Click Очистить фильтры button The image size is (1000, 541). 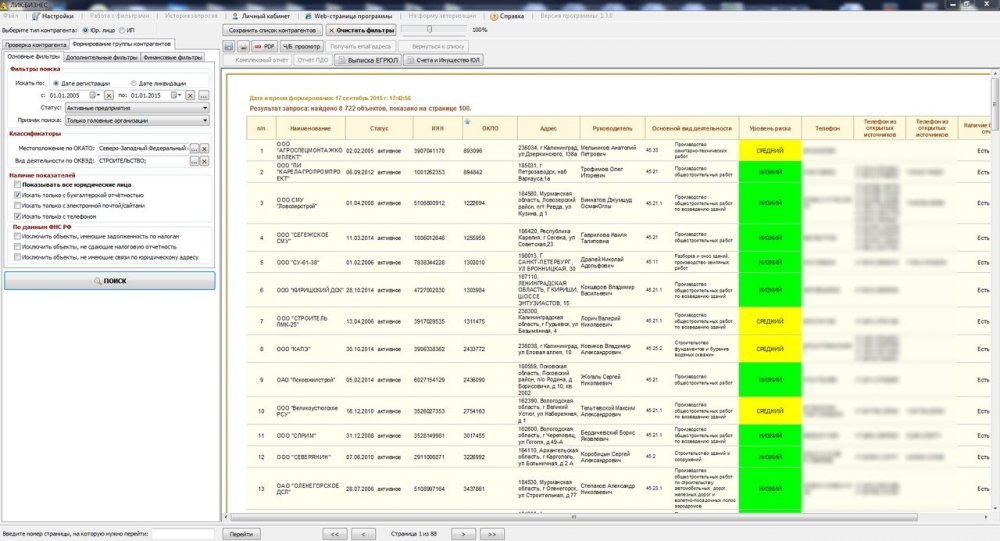(x=361, y=30)
